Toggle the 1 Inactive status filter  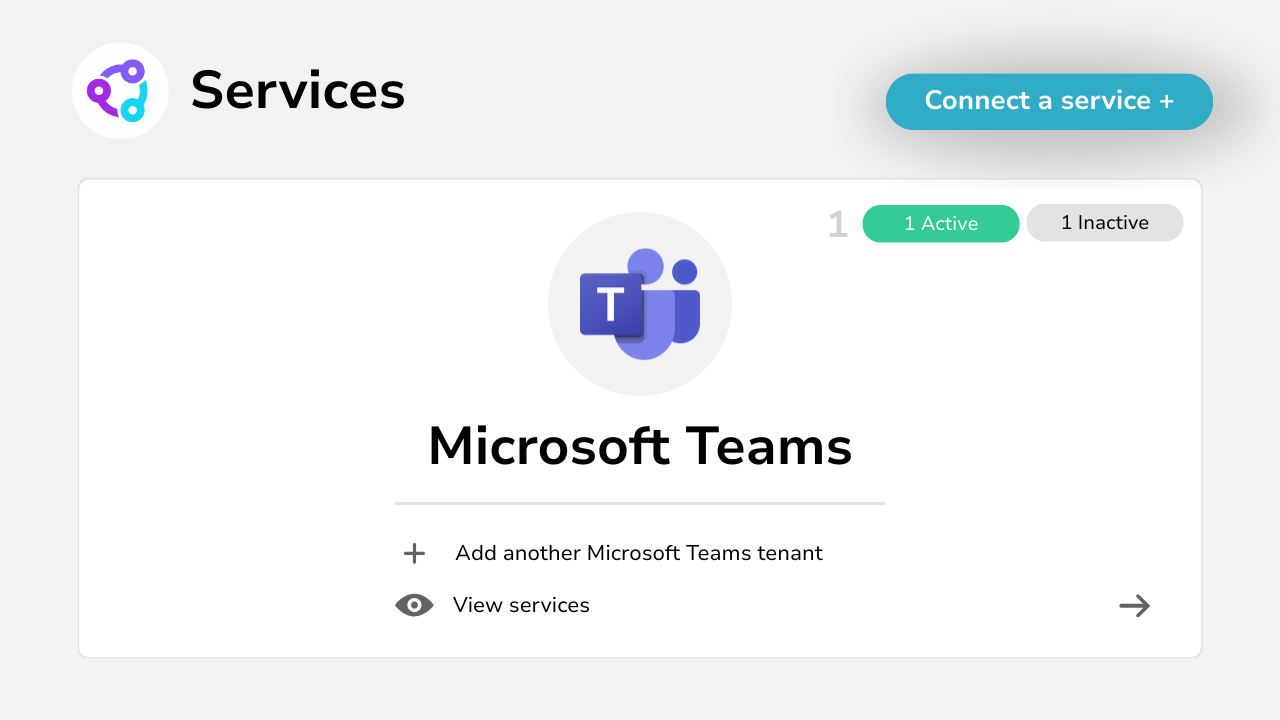1104,222
